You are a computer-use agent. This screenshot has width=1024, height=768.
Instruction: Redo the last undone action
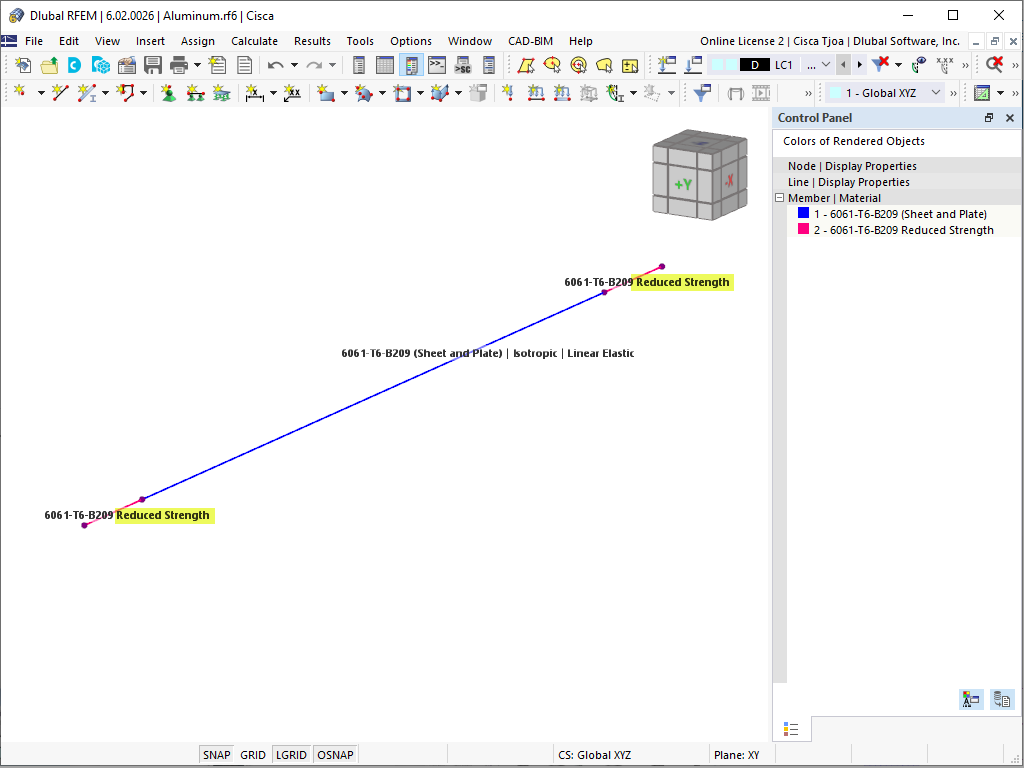pyautogui.click(x=314, y=65)
